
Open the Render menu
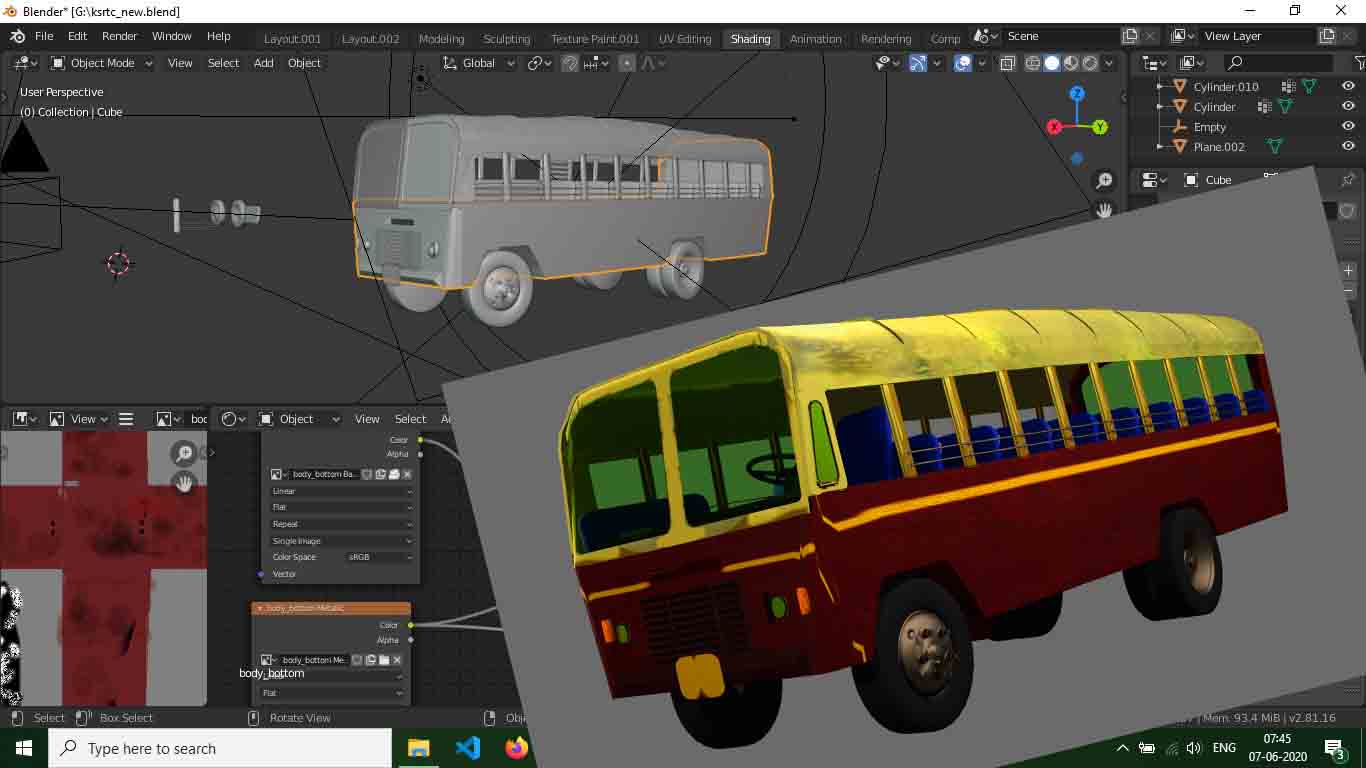(119, 36)
